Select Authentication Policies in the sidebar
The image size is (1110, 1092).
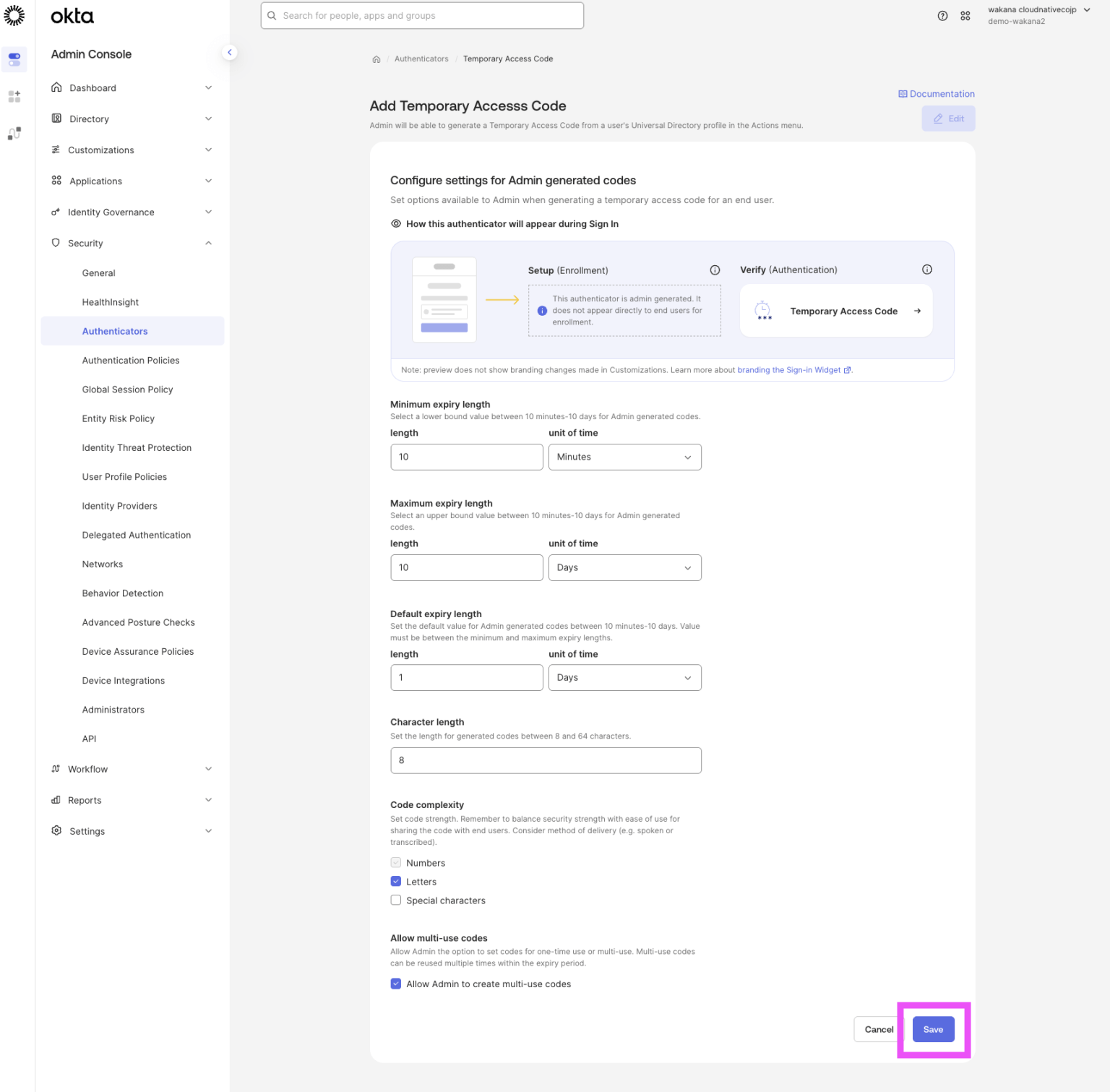coord(131,360)
